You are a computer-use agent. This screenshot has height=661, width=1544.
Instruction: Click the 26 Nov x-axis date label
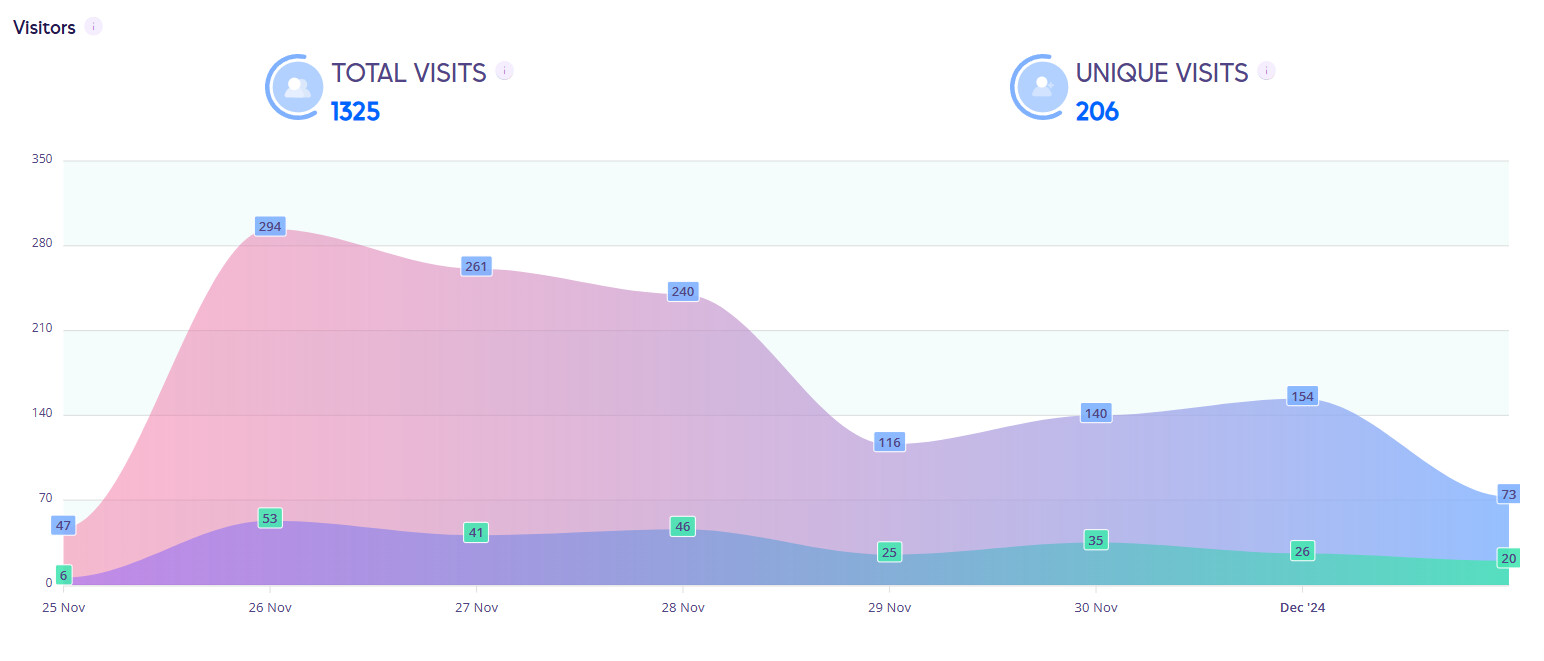pyautogui.click(x=270, y=607)
